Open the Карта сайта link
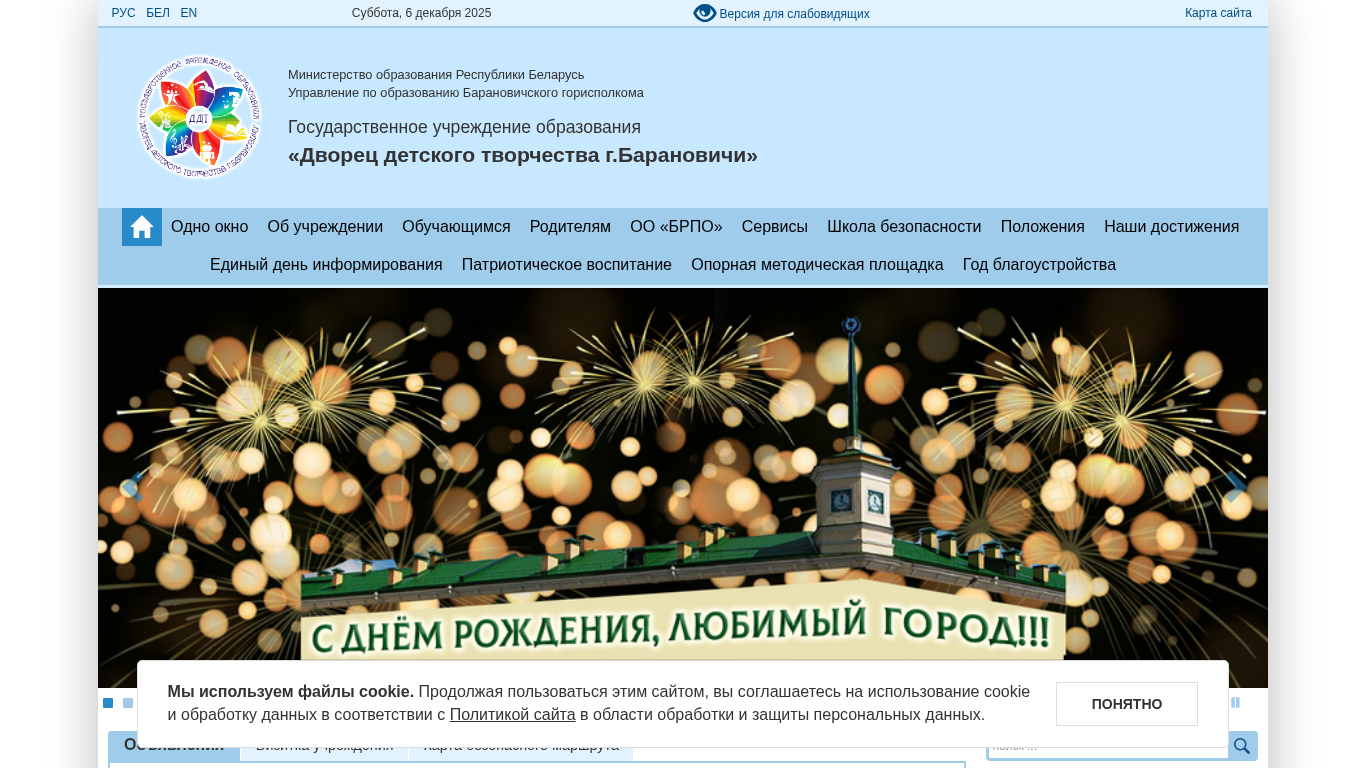The height and width of the screenshot is (768, 1366). tap(1218, 13)
